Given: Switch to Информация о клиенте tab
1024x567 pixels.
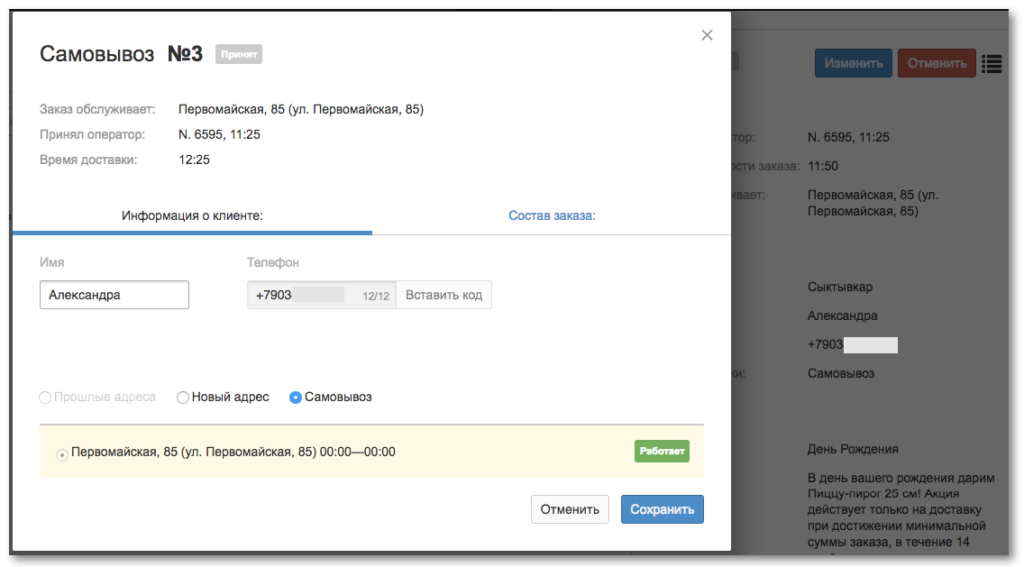Looking at the screenshot, I should (x=192, y=216).
